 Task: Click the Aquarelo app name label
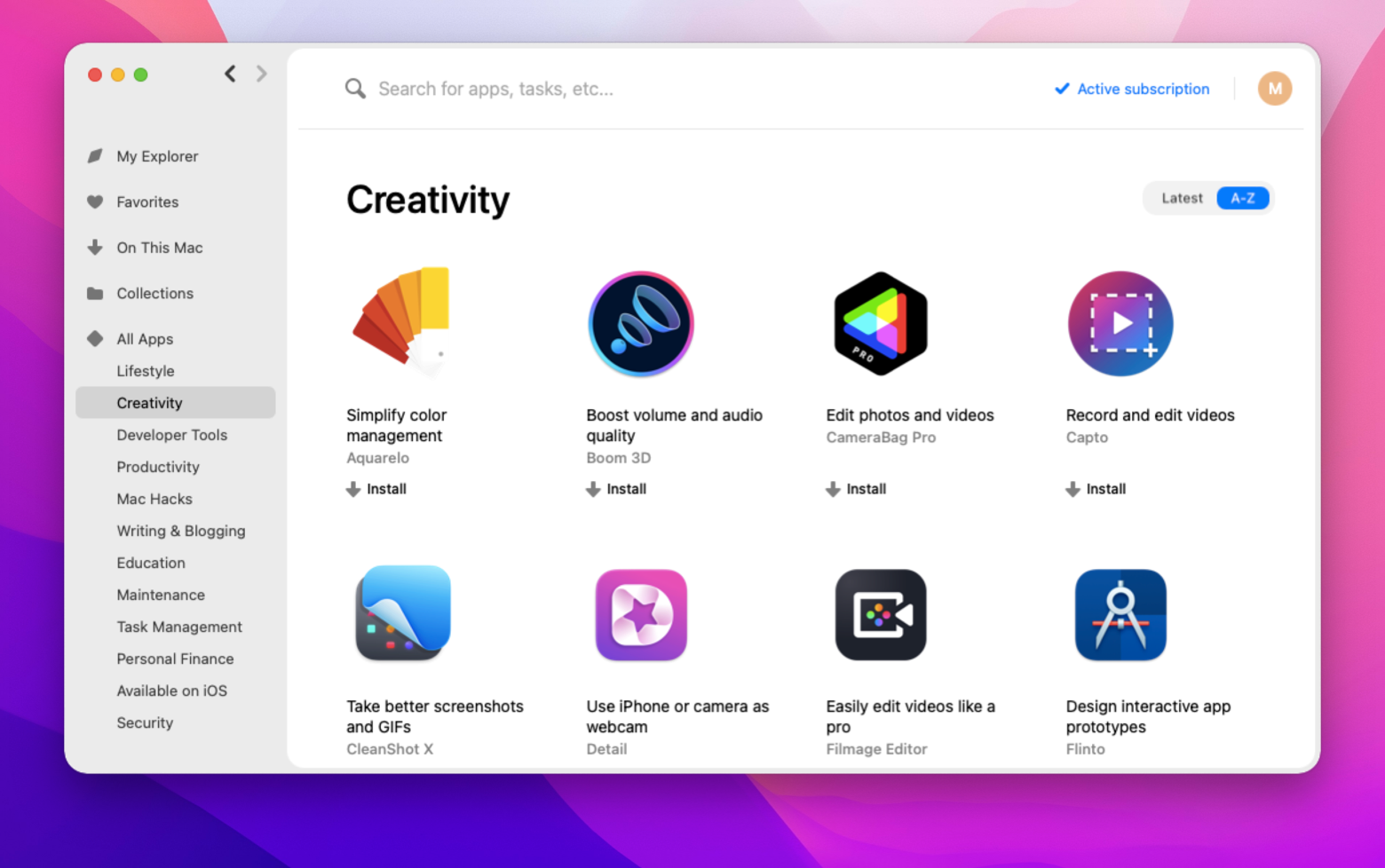[377, 458]
